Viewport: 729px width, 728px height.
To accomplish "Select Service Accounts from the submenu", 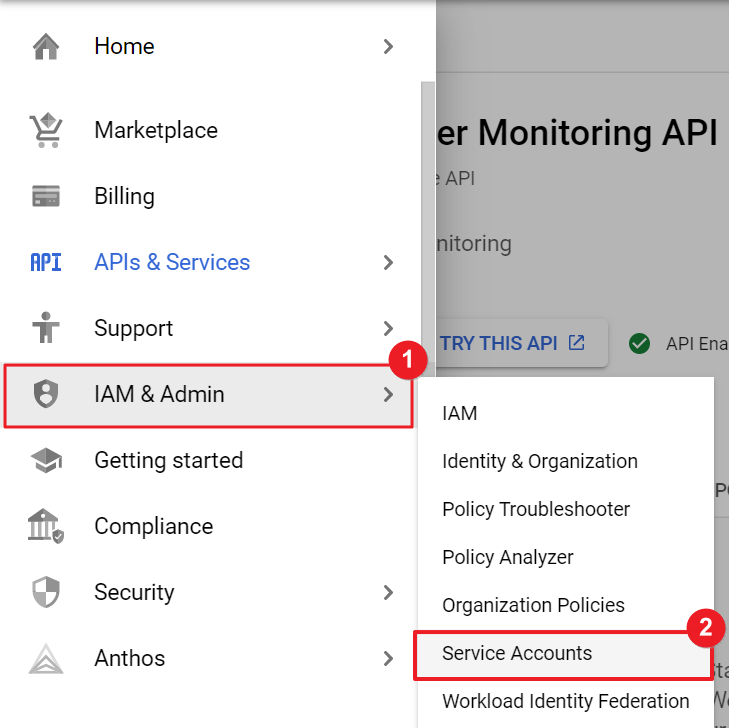I will 517,653.
